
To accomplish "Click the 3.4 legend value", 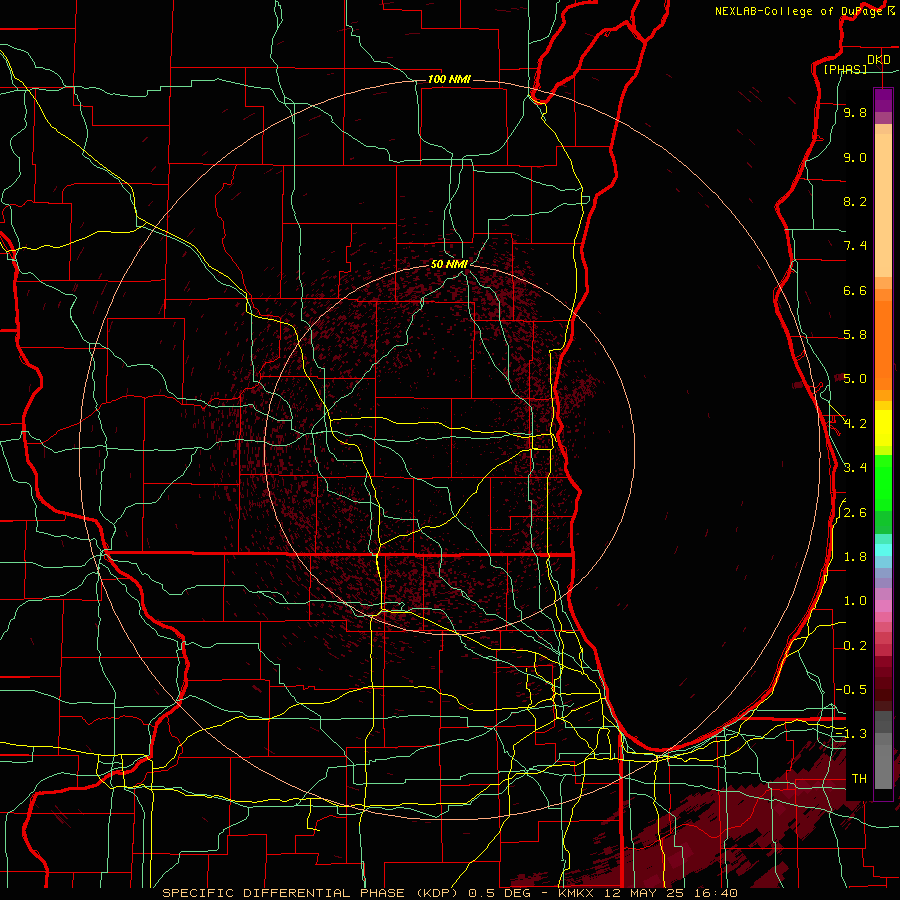I will click(855, 468).
